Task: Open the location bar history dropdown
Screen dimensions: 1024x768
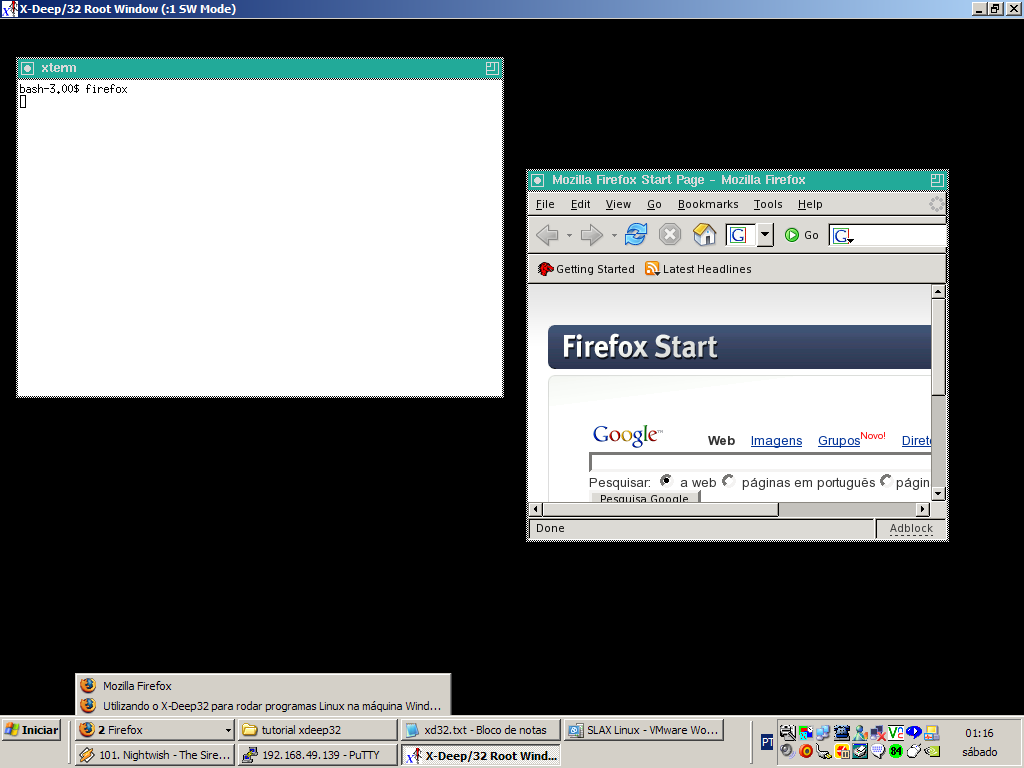Action: coord(765,234)
